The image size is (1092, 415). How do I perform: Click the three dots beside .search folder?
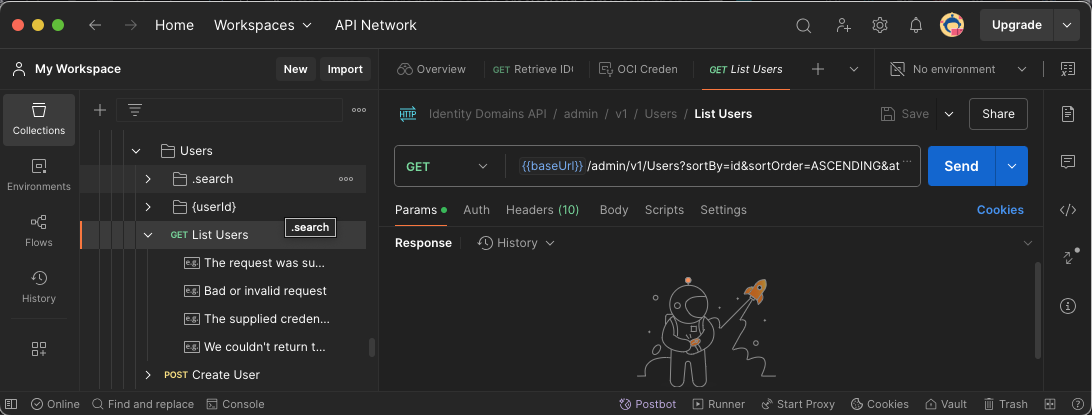(345, 179)
